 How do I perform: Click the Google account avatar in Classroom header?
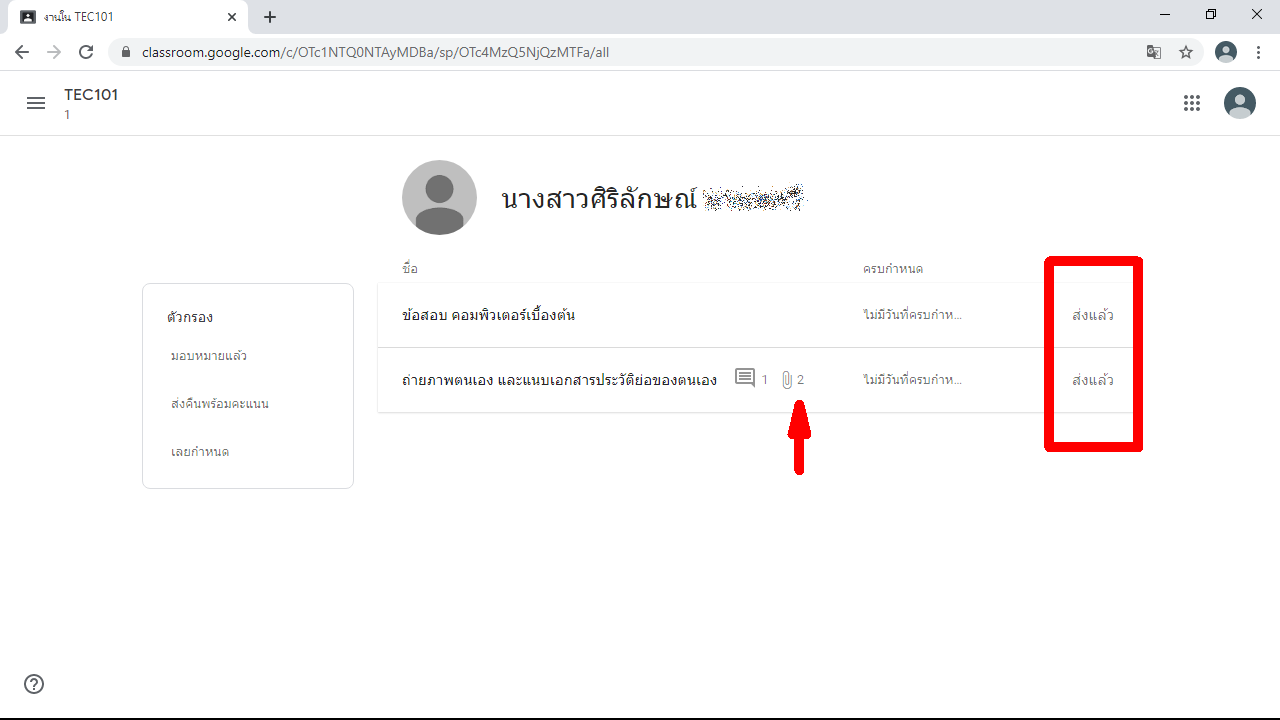point(1240,103)
